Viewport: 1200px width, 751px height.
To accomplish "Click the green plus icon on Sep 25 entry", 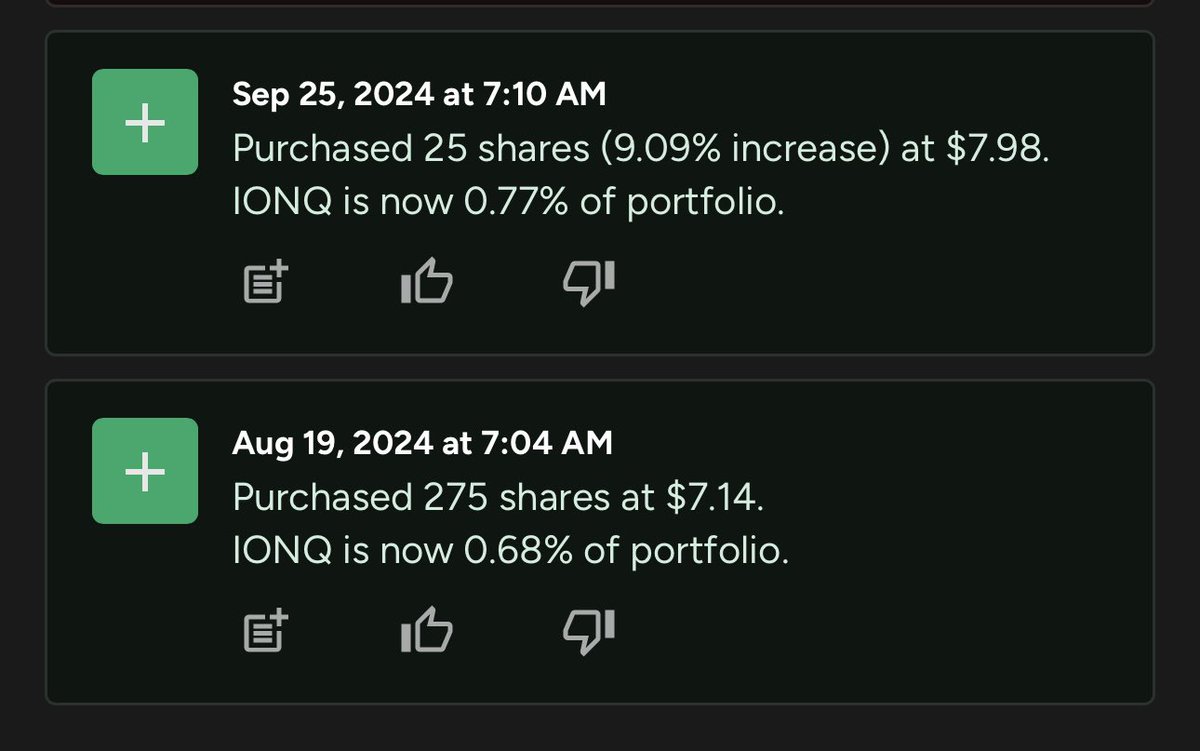I will pos(145,122).
